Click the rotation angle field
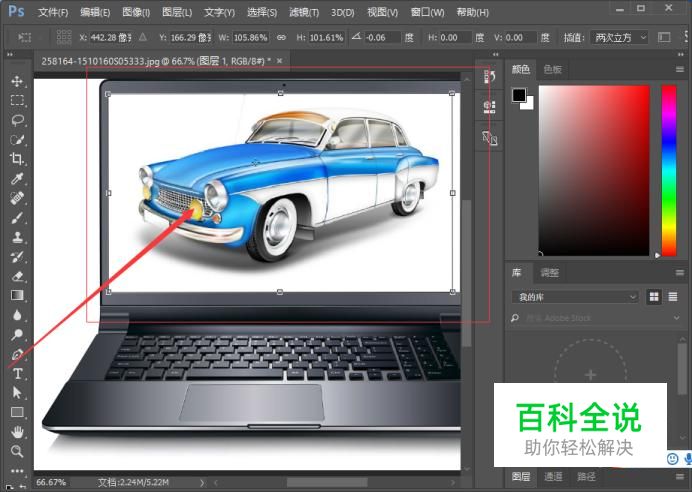This screenshot has width=692, height=492. [382, 38]
